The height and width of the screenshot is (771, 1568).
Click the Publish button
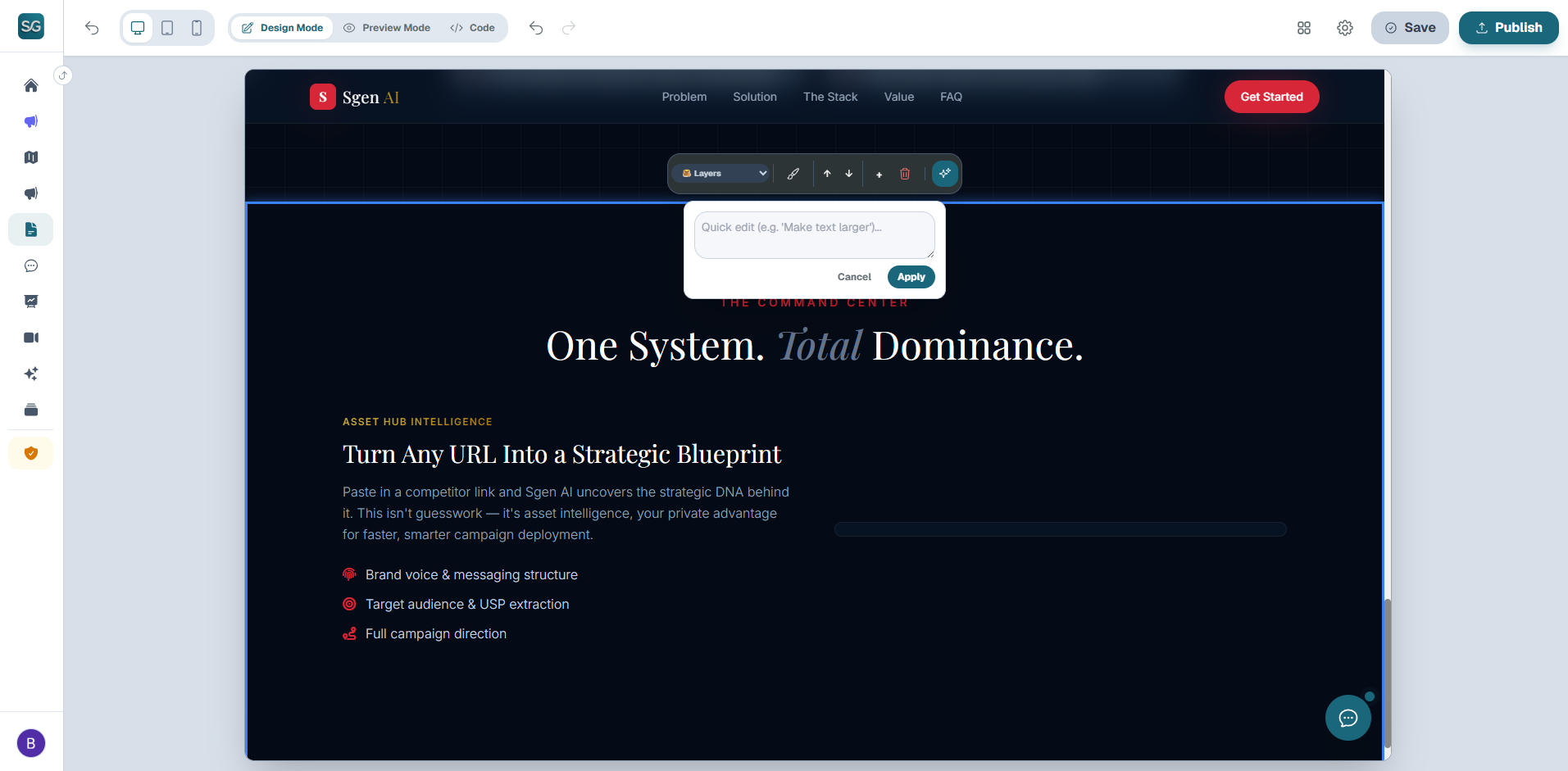click(1509, 28)
